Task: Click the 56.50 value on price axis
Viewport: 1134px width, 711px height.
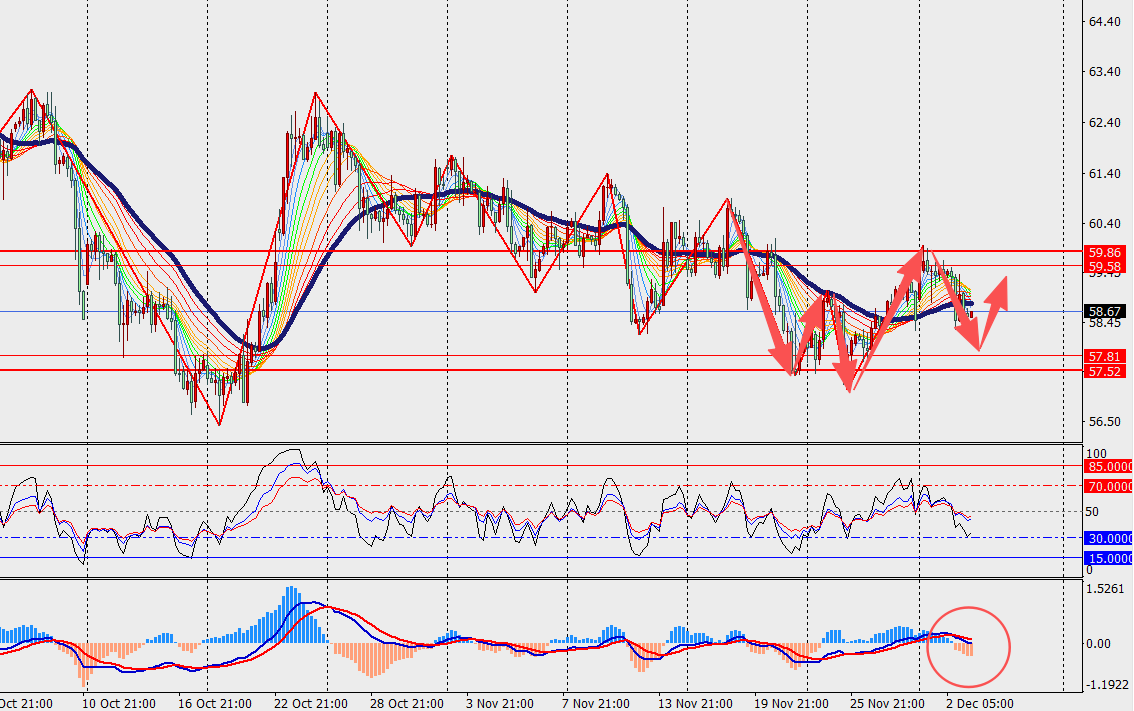Action: click(x=1103, y=421)
